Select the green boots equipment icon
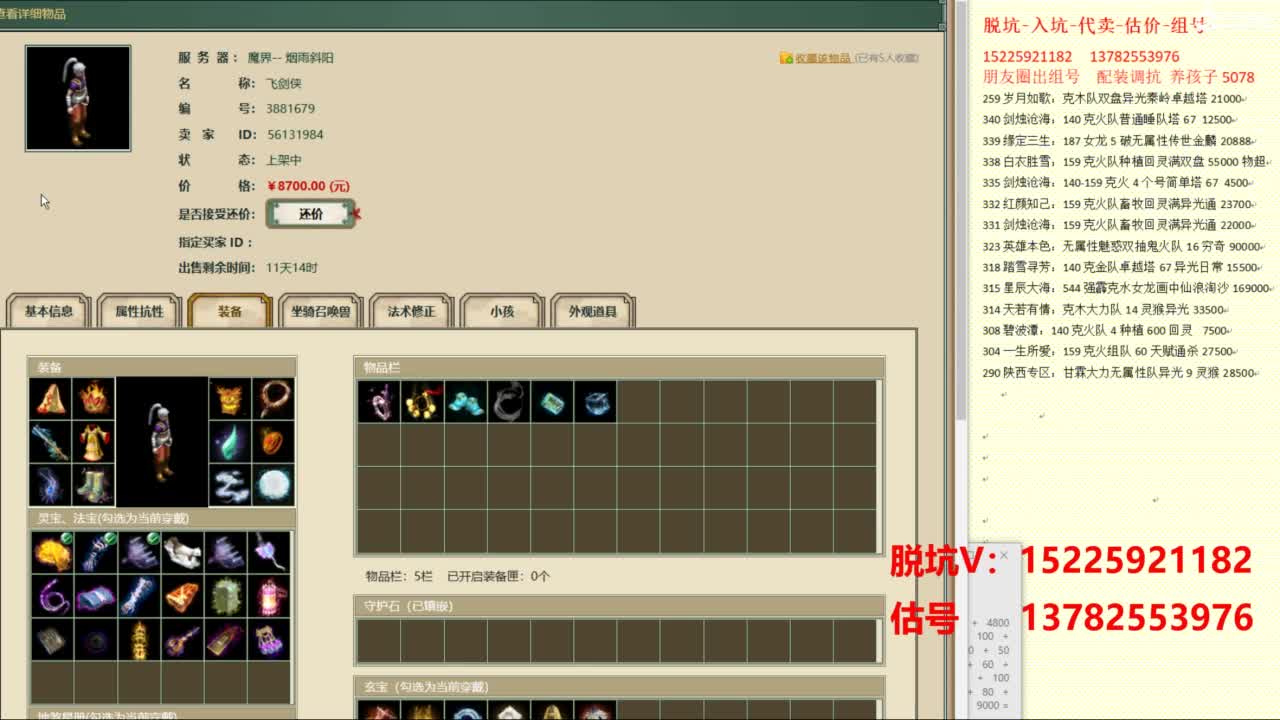The image size is (1280, 720). [93, 484]
